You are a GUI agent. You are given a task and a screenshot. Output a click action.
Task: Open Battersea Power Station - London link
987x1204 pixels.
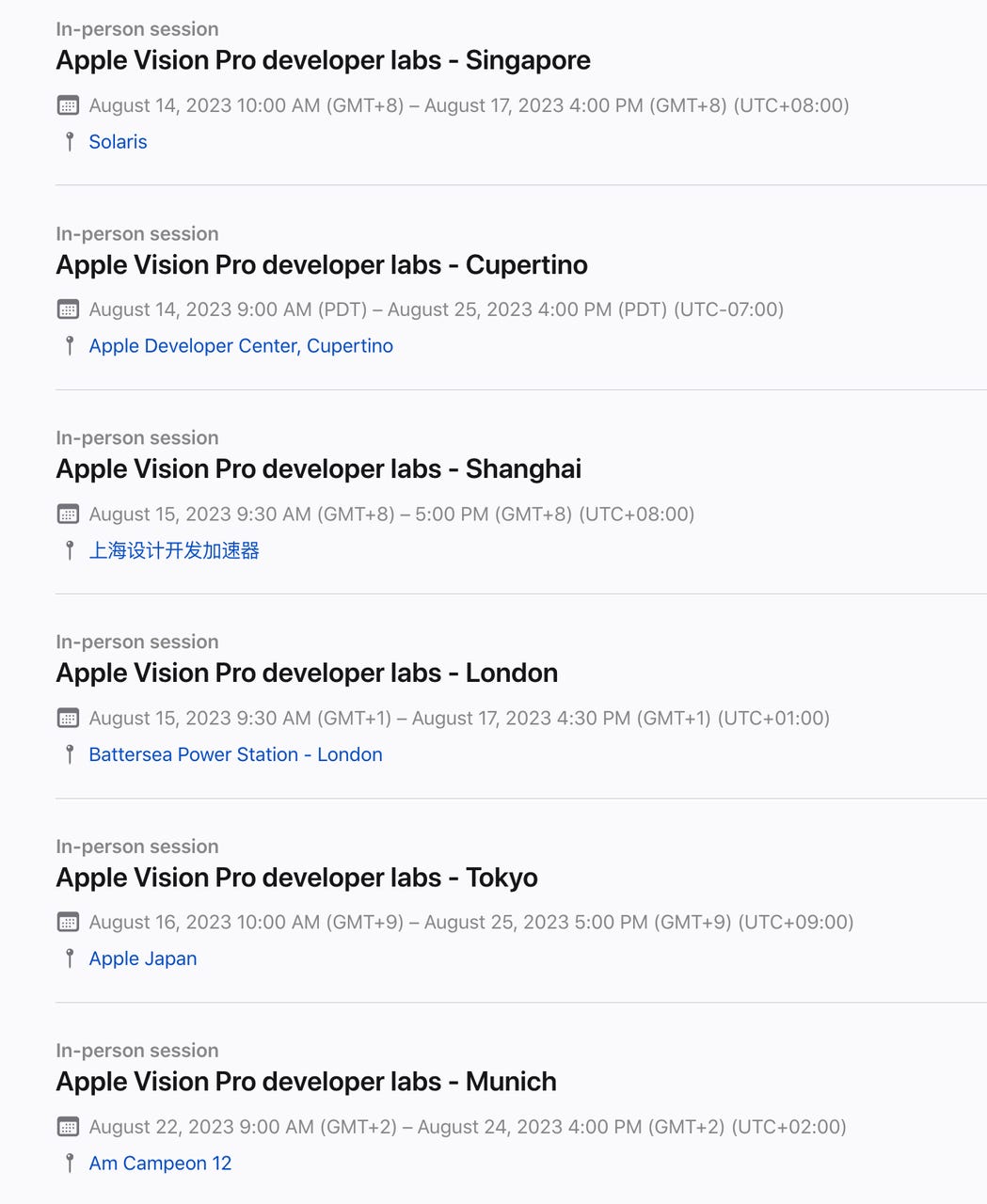pyautogui.click(x=235, y=754)
